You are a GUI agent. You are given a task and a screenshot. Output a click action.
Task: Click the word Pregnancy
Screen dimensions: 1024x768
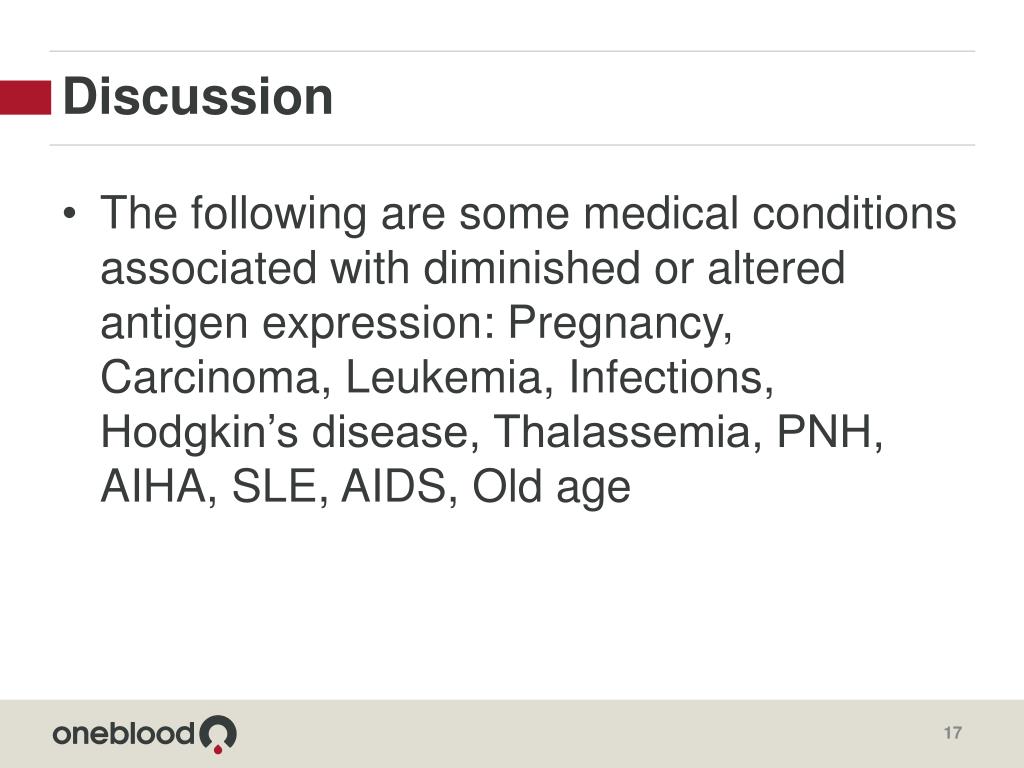click(x=620, y=324)
